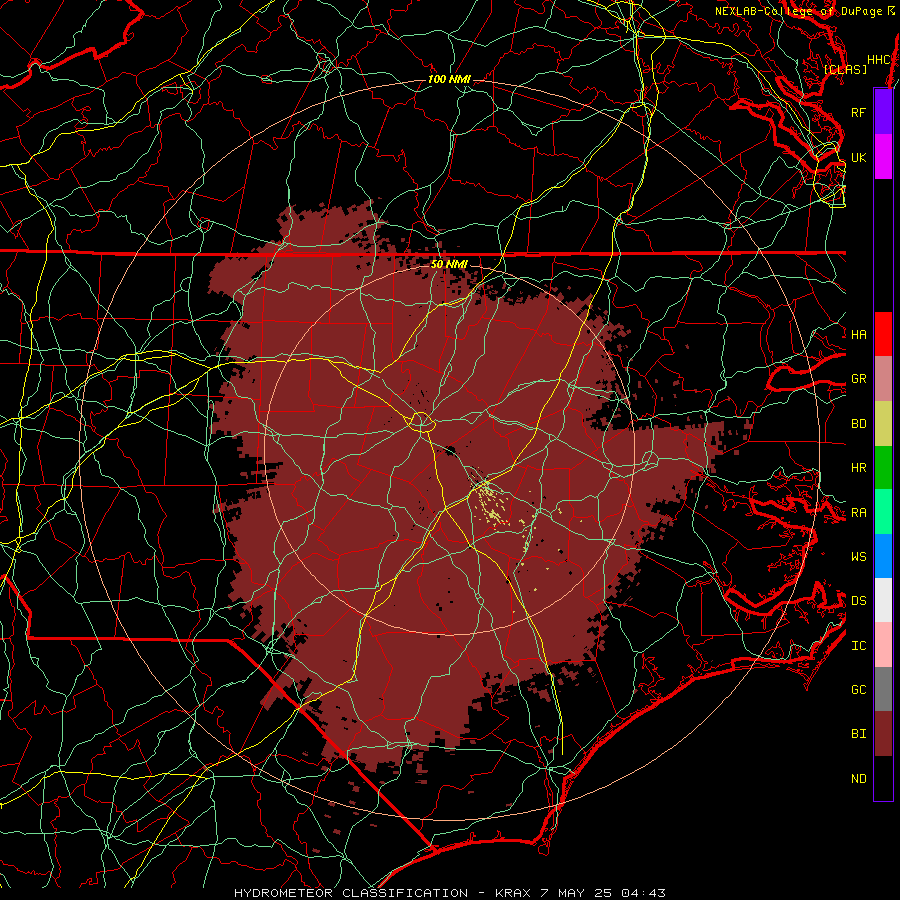This screenshot has height=900, width=900.
Task: Click the 'KRAX' station identifier in the footer
Action: coord(512,893)
